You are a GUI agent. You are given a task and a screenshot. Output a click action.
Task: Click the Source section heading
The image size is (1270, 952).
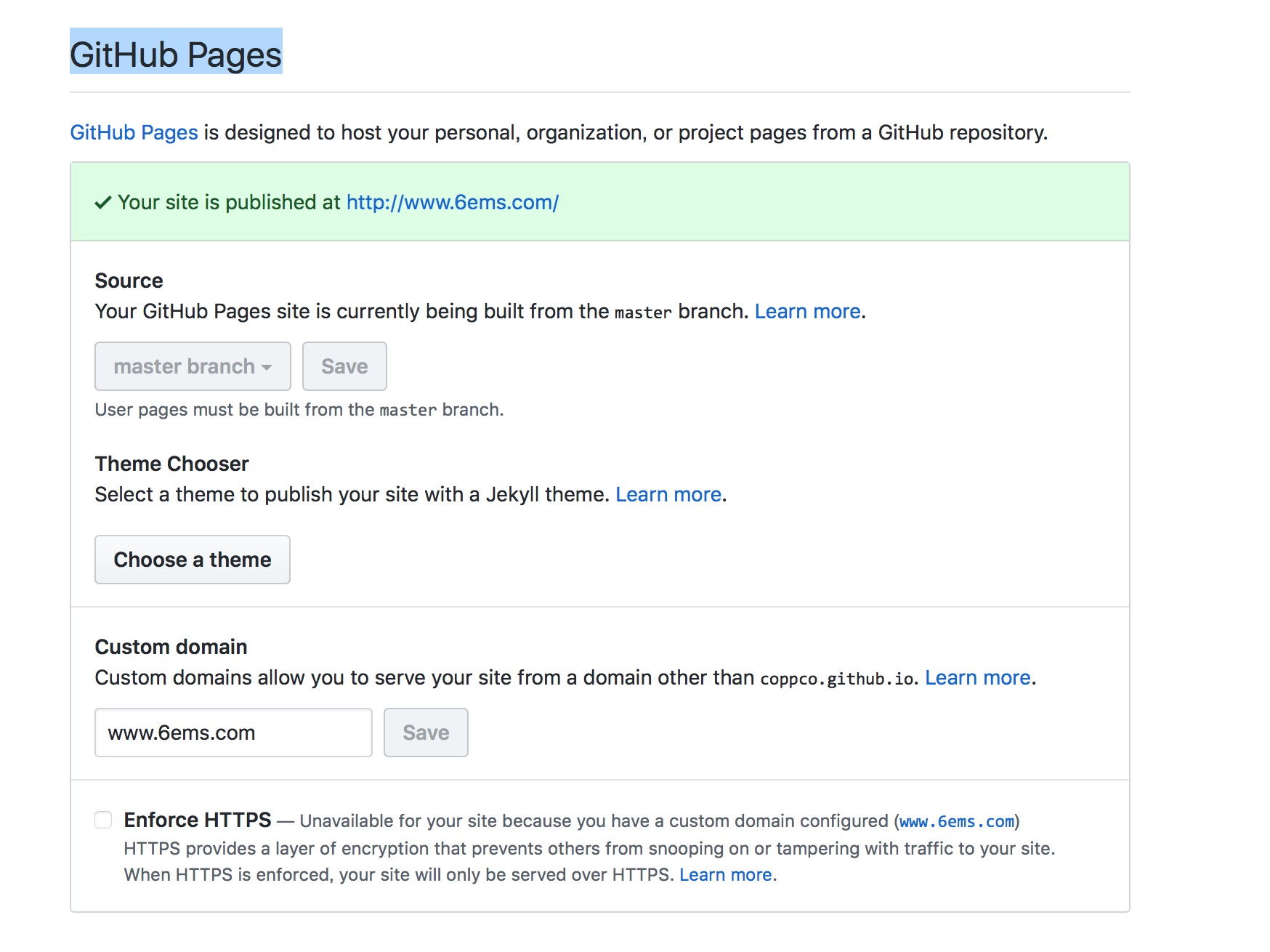click(129, 281)
